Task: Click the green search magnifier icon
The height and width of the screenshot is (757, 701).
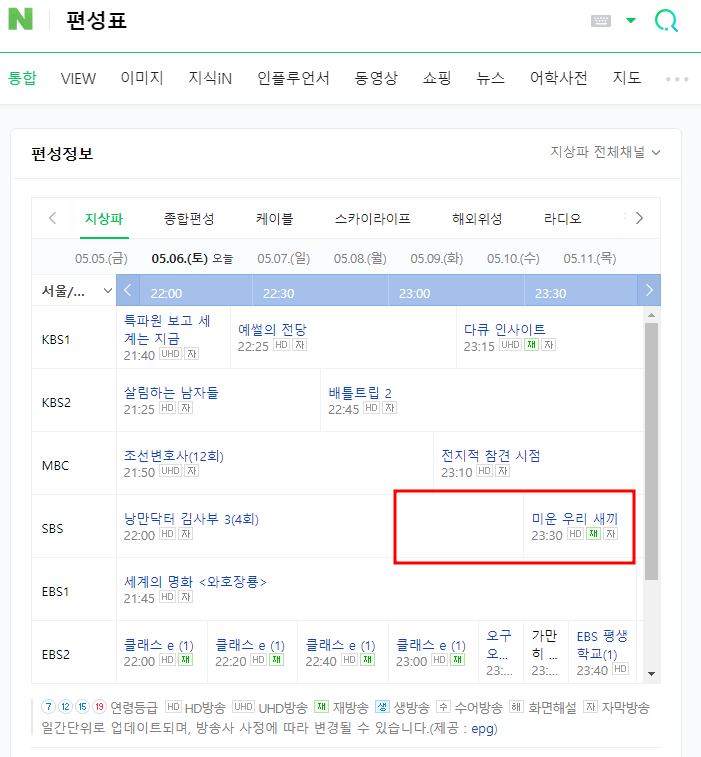Action: (666, 21)
